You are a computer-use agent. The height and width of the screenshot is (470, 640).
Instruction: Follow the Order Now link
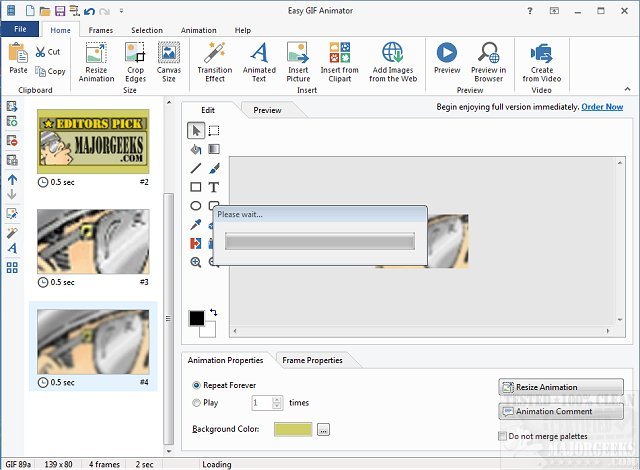point(602,107)
